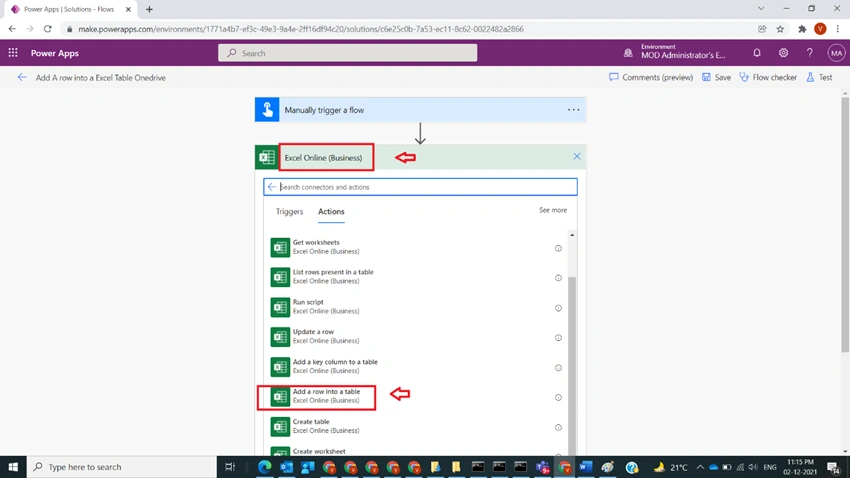
Task: Select Add a row into a table action
Action: [417, 397]
